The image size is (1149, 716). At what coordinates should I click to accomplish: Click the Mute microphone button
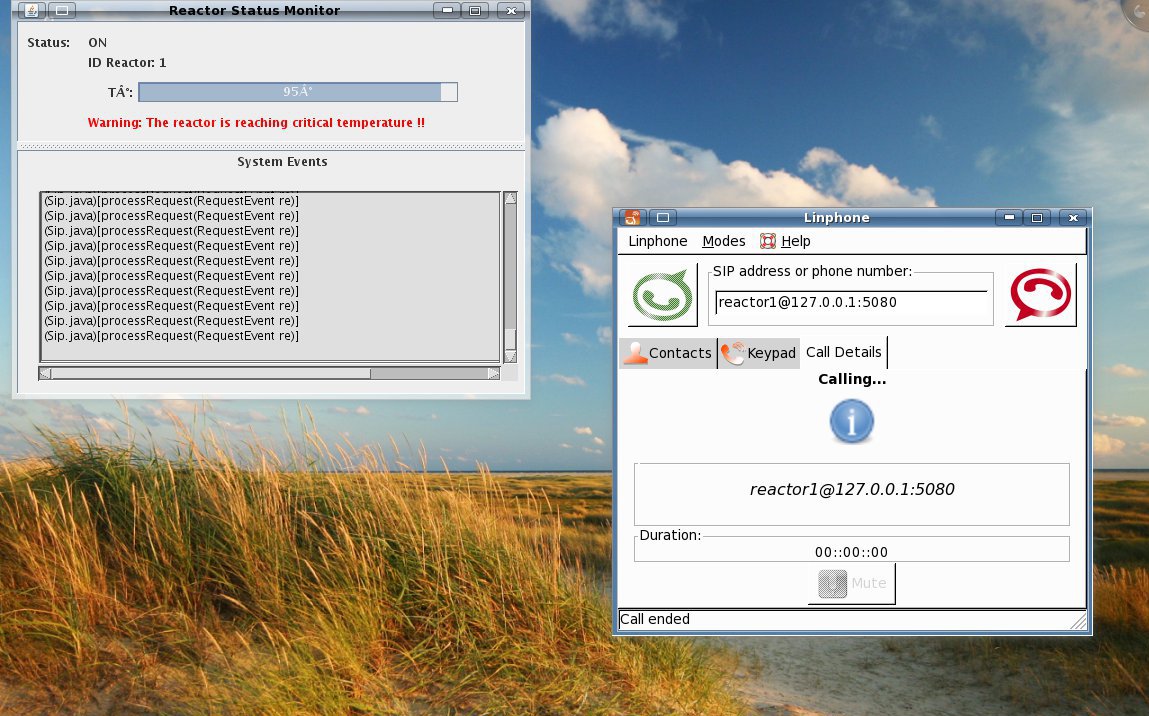[x=851, y=583]
